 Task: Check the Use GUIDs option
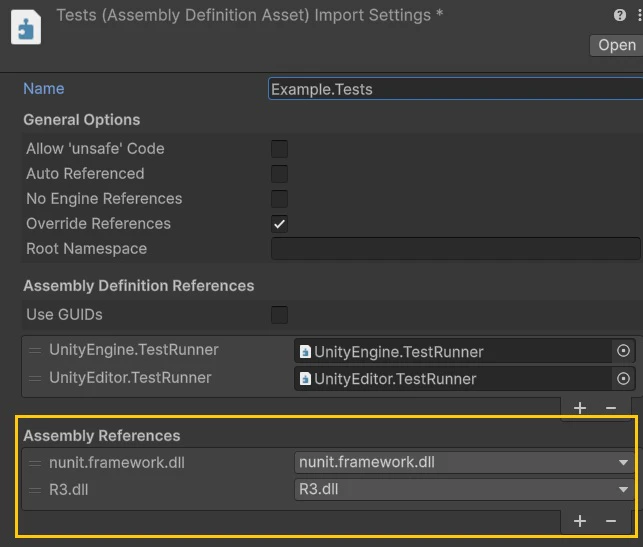pos(279,315)
